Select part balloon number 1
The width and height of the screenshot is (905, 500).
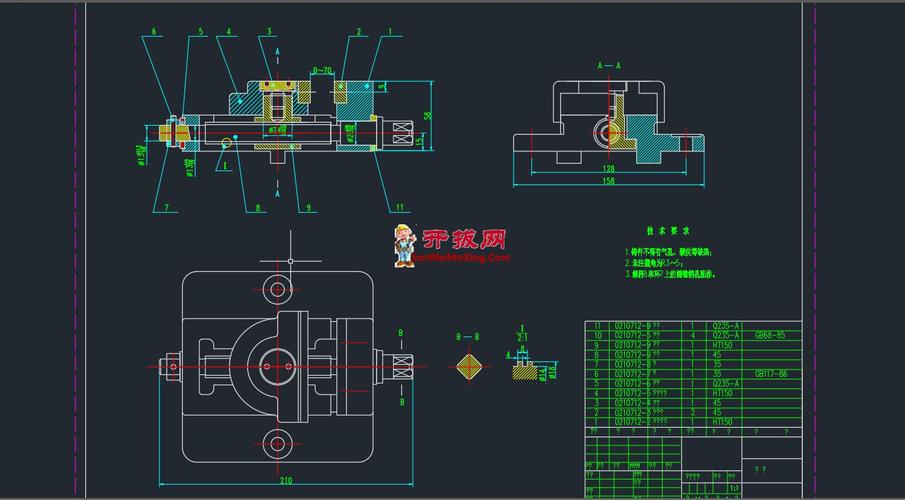click(389, 32)
